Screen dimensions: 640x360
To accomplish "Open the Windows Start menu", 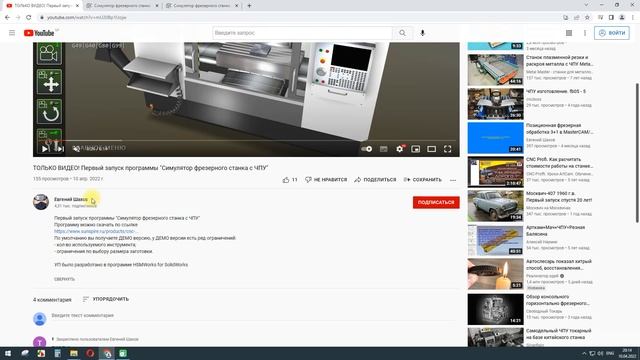I will point(8,353).
